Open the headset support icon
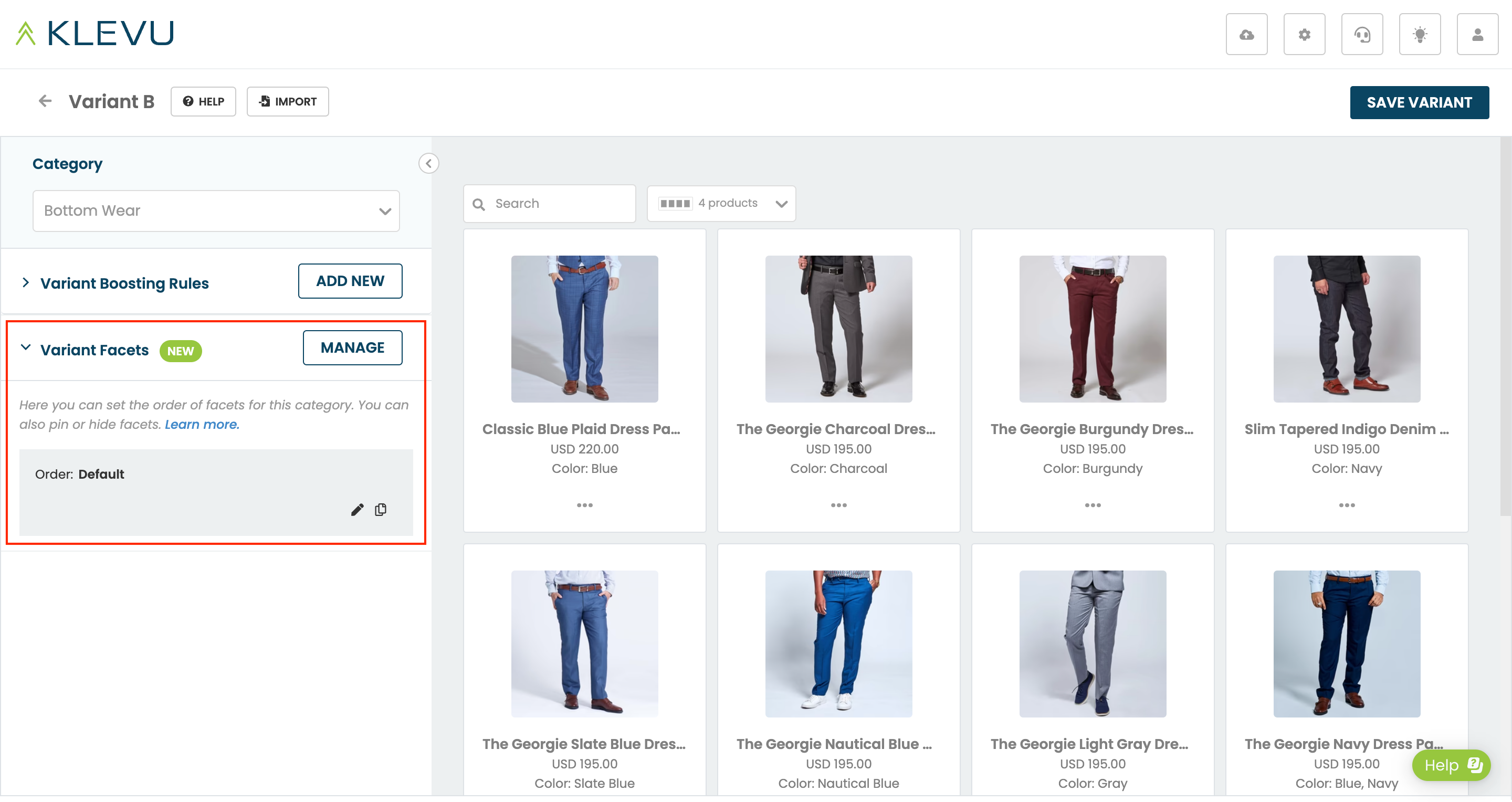The width and height of the screenshot is (1512, 802). tap(1362, 34)
